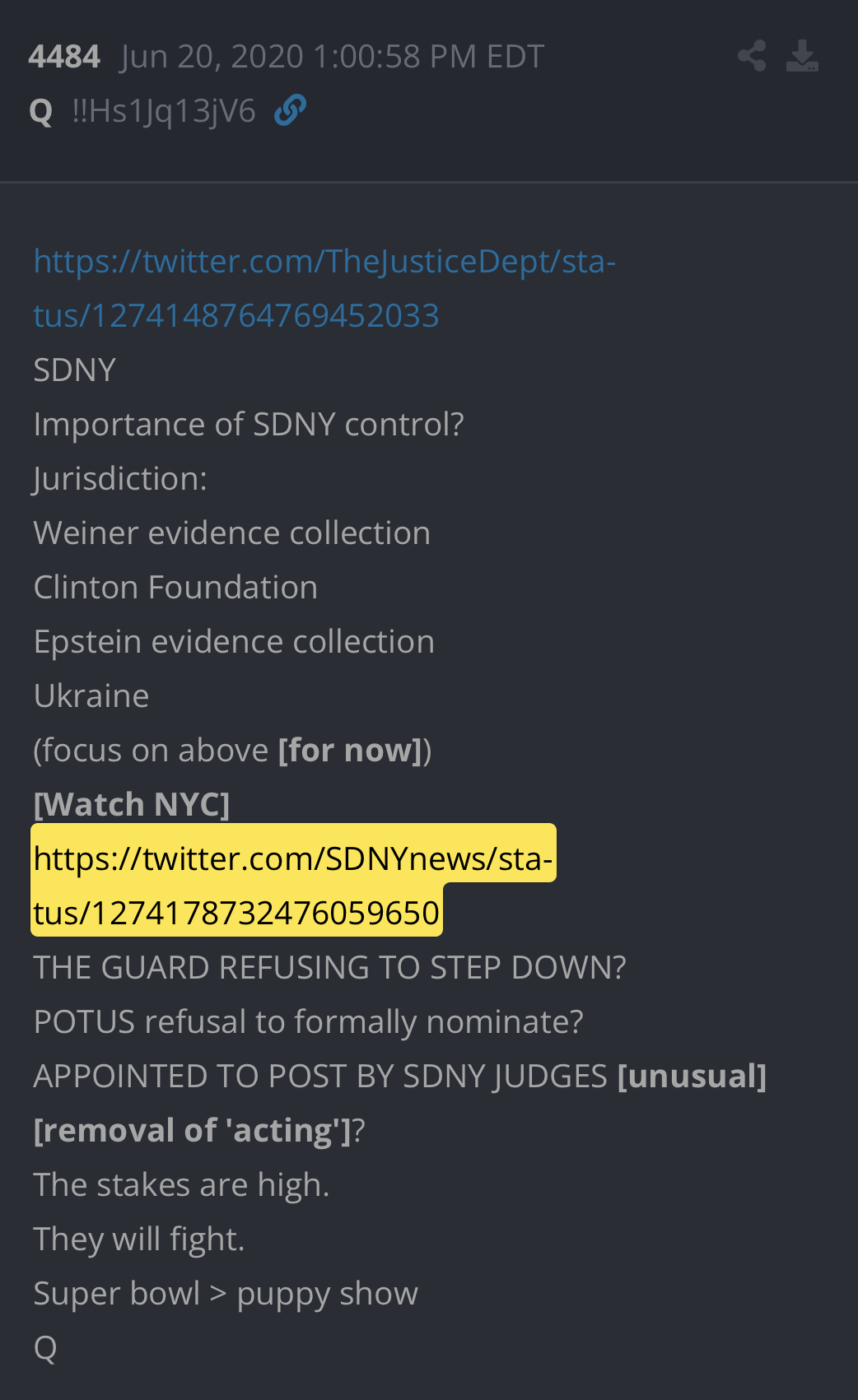This screenshot has height=1400, width=858.
Task: Click the Q author name in header
Action: [x=41, y=111]
